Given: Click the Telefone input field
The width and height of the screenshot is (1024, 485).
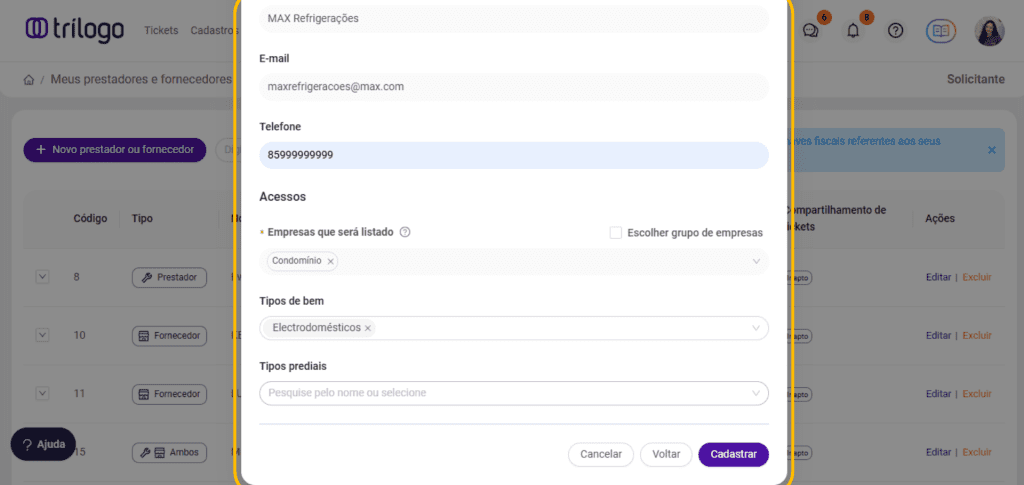Looking at the screenshot, I should pos(513,155).
